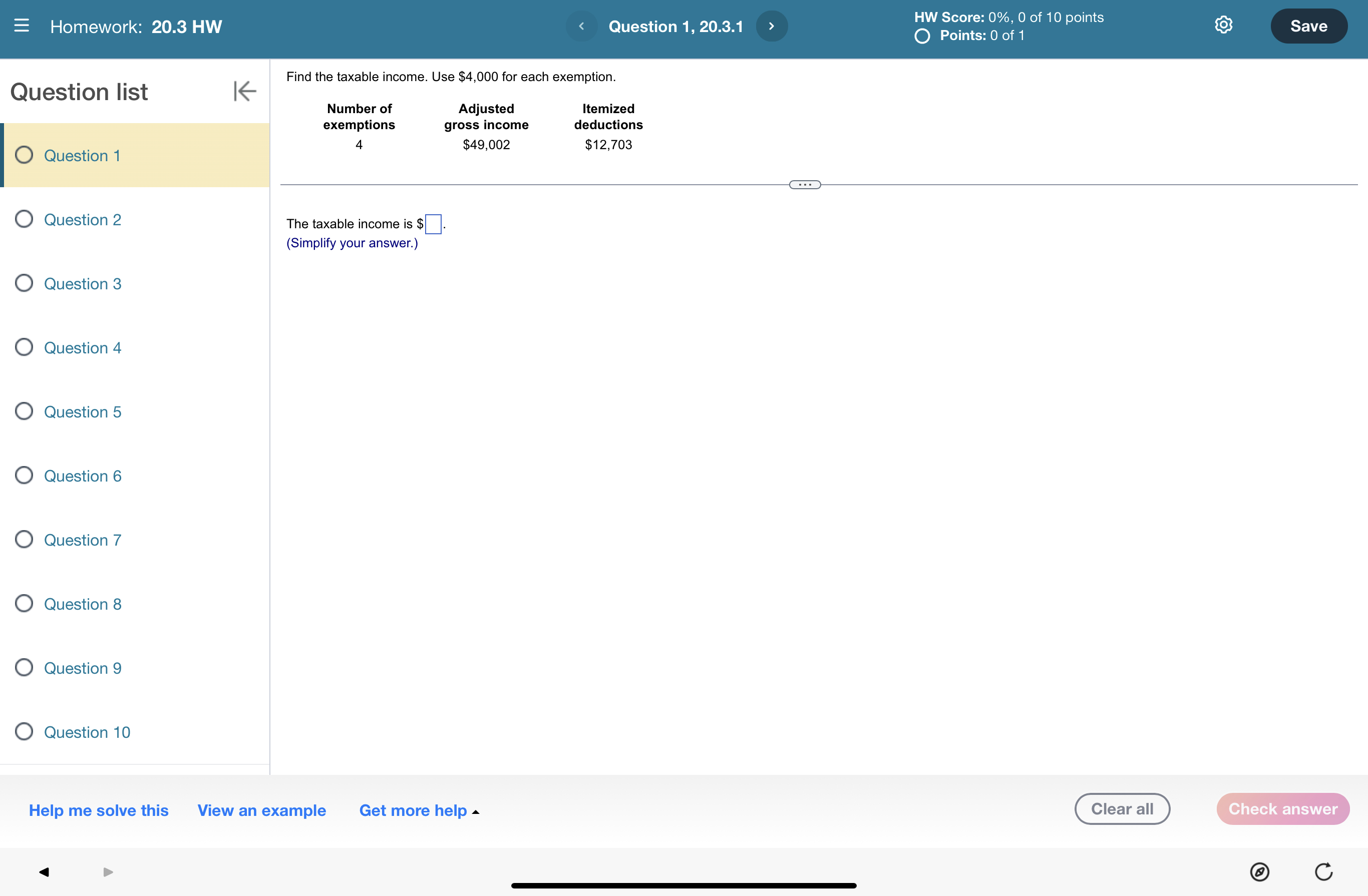Go to next question arrow
1368x896 pixels.
771,27
